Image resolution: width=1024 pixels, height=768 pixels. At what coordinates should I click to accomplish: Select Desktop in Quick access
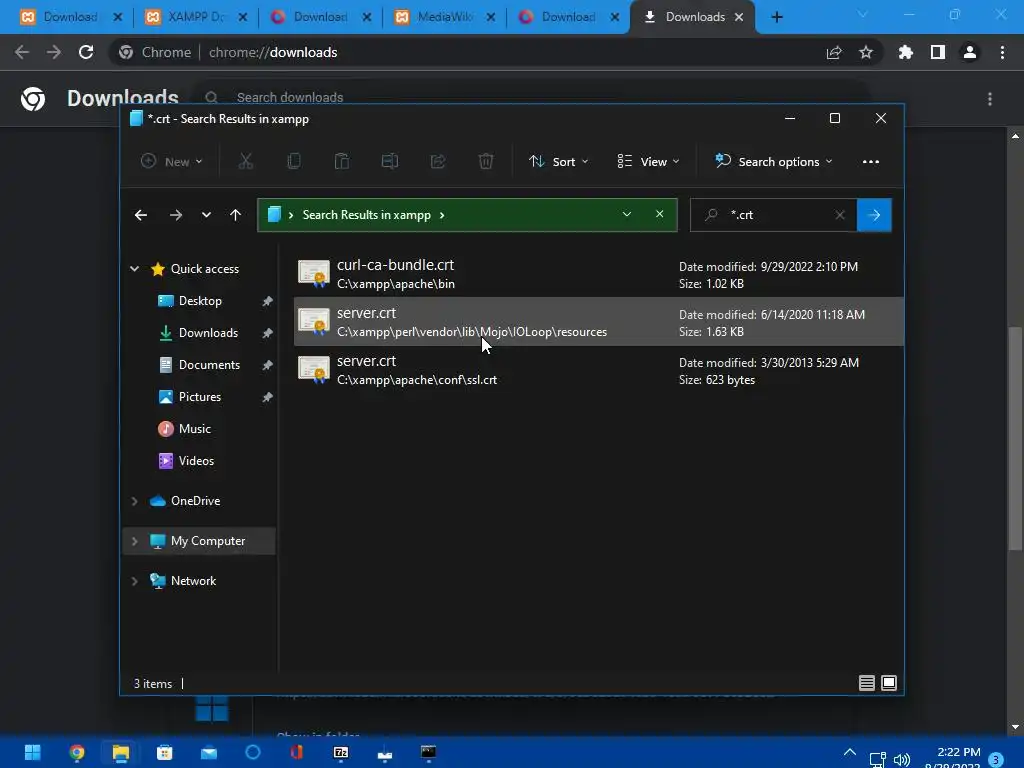199,301
